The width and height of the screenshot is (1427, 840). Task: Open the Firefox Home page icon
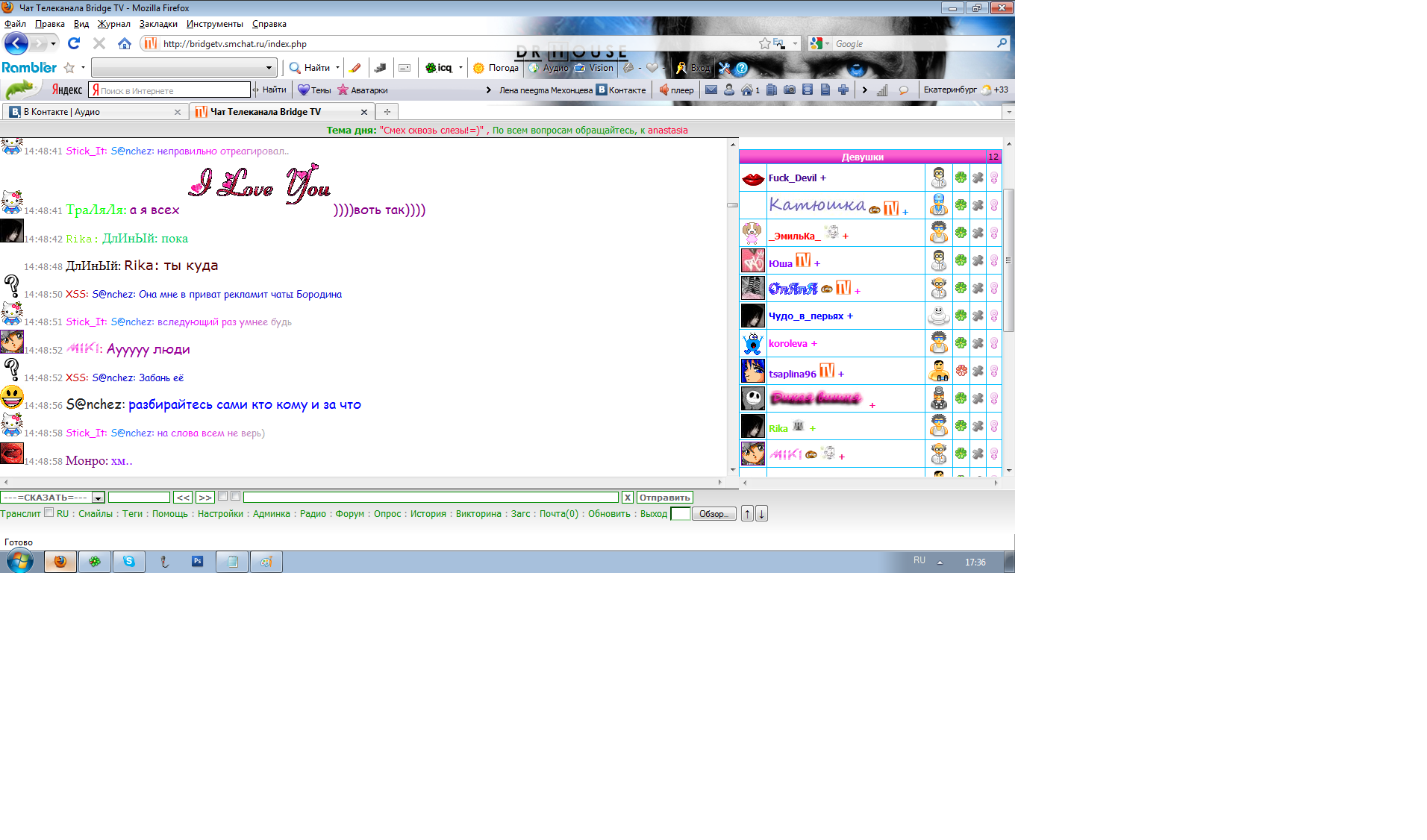(125, 43)
